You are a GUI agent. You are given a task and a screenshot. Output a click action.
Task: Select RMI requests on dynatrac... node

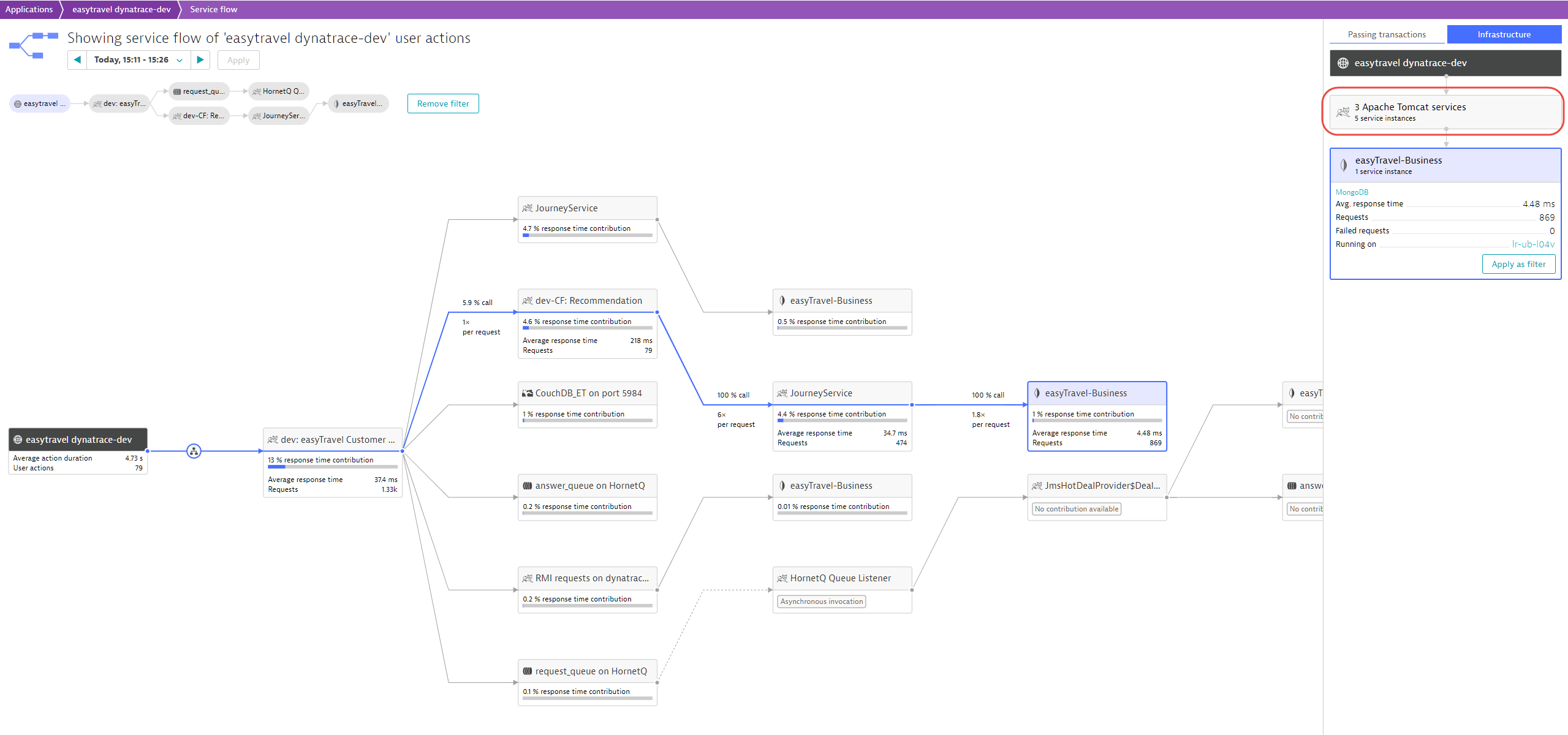pyautogui.click(x=588, y=590)
